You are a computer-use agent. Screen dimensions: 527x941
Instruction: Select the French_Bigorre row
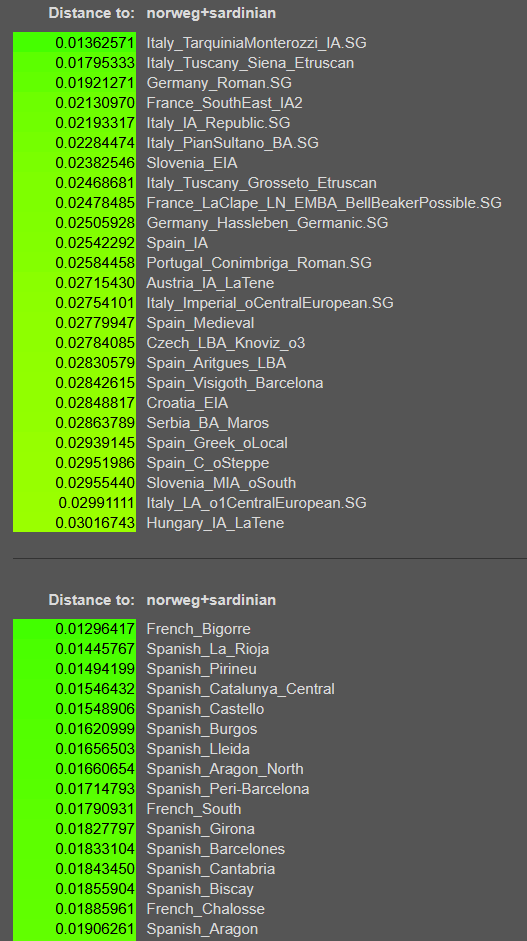pos(199,629)
